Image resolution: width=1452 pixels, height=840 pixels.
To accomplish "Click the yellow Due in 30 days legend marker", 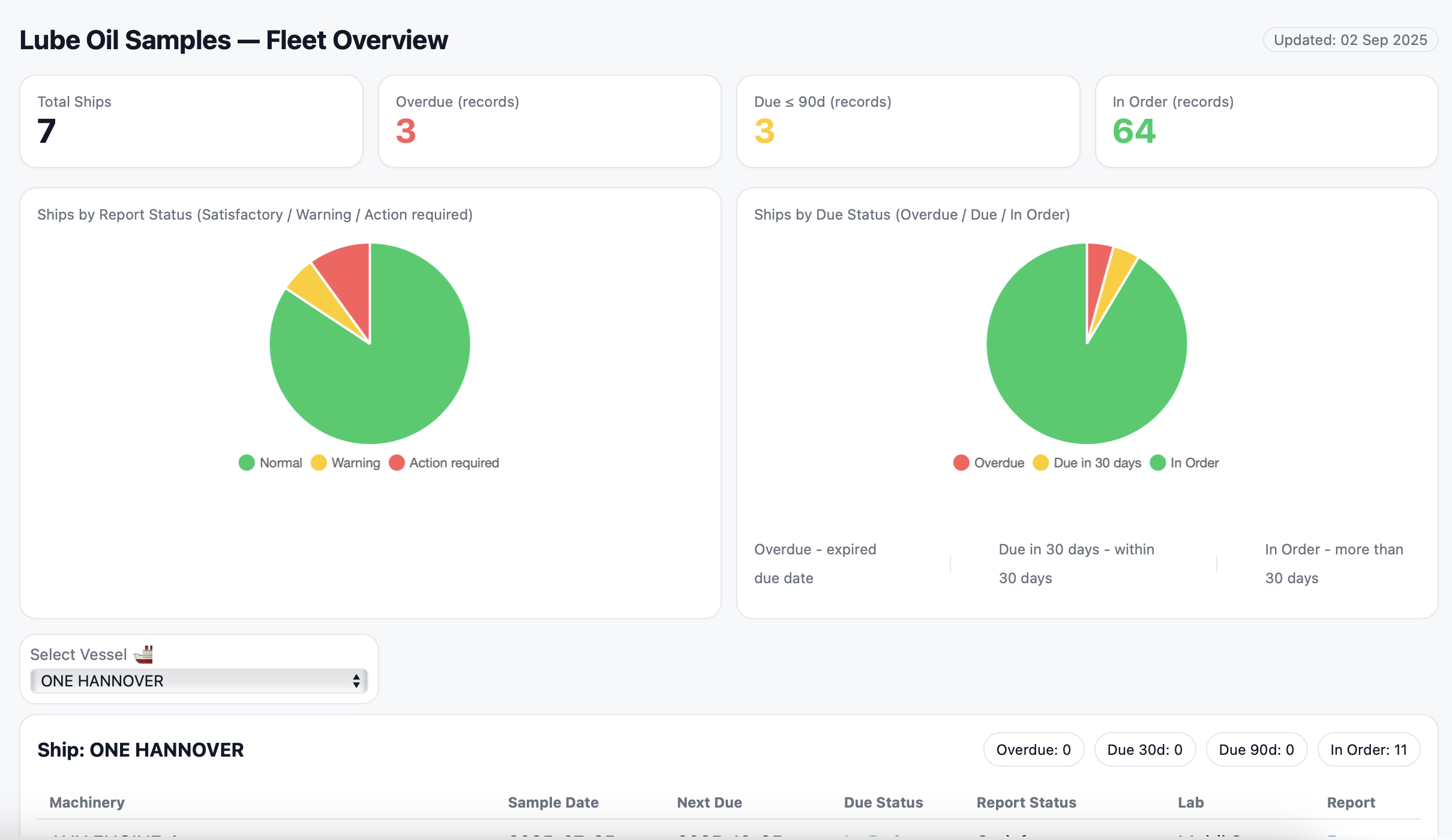I will 1042,463.
